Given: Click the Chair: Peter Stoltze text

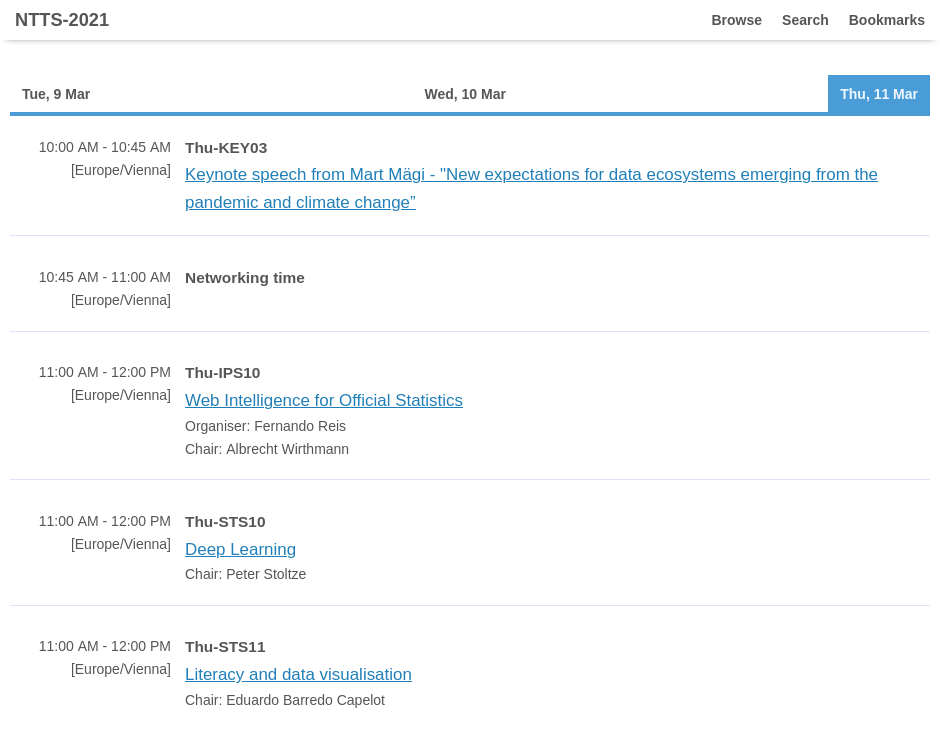Looking at the screenshot, I should tap(245, 574).
